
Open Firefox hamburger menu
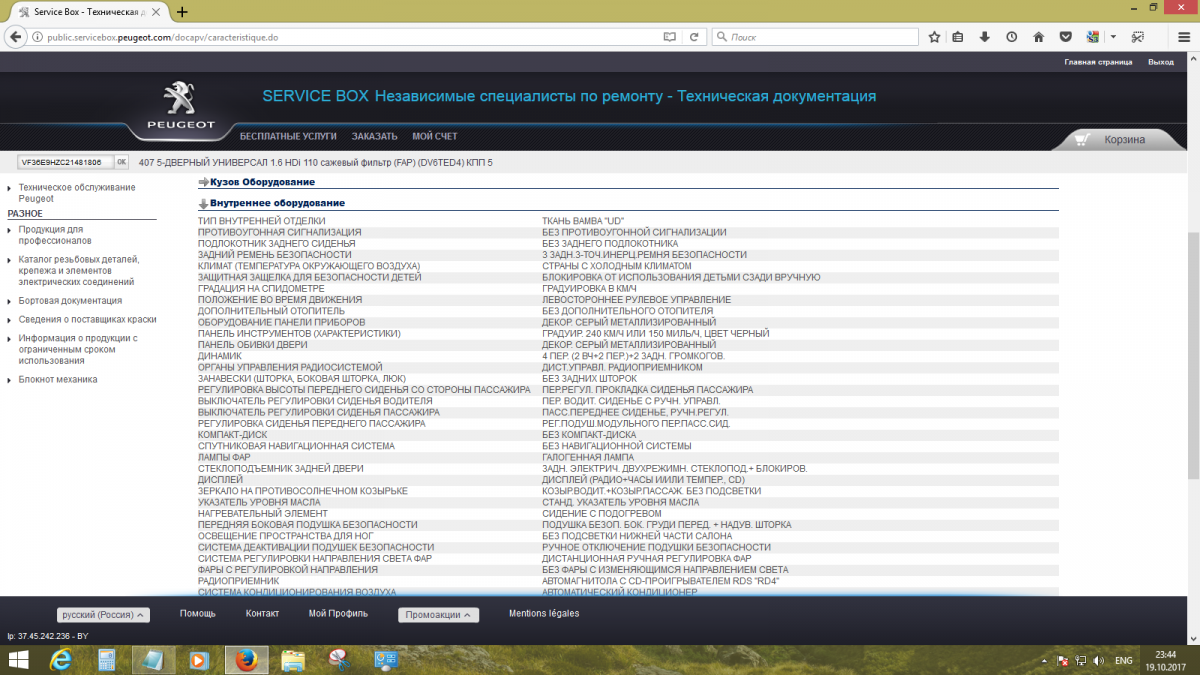[1183, 36]
